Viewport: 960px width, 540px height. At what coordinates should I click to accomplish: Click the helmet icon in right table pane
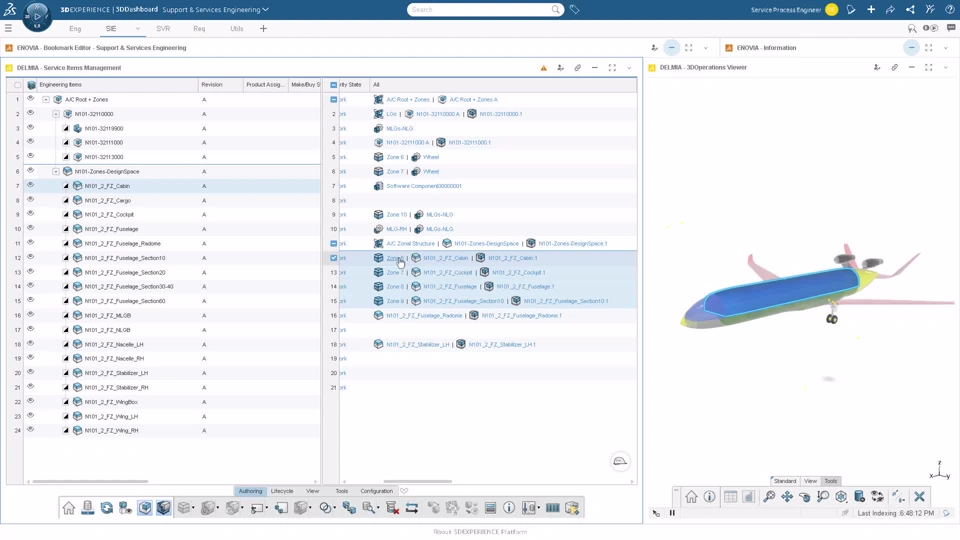click(x=620, y=461)
